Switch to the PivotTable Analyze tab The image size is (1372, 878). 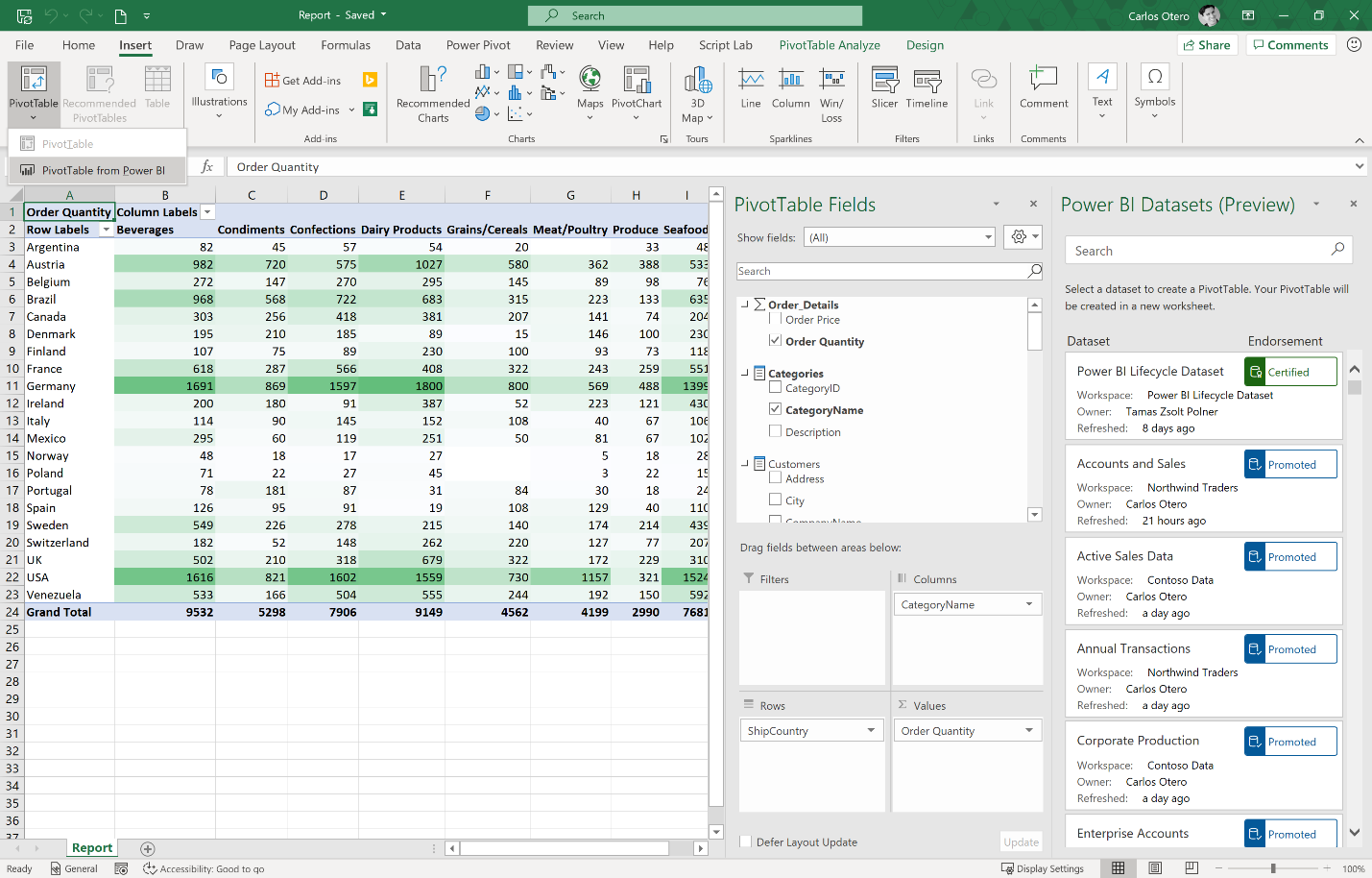pos(830,45)
